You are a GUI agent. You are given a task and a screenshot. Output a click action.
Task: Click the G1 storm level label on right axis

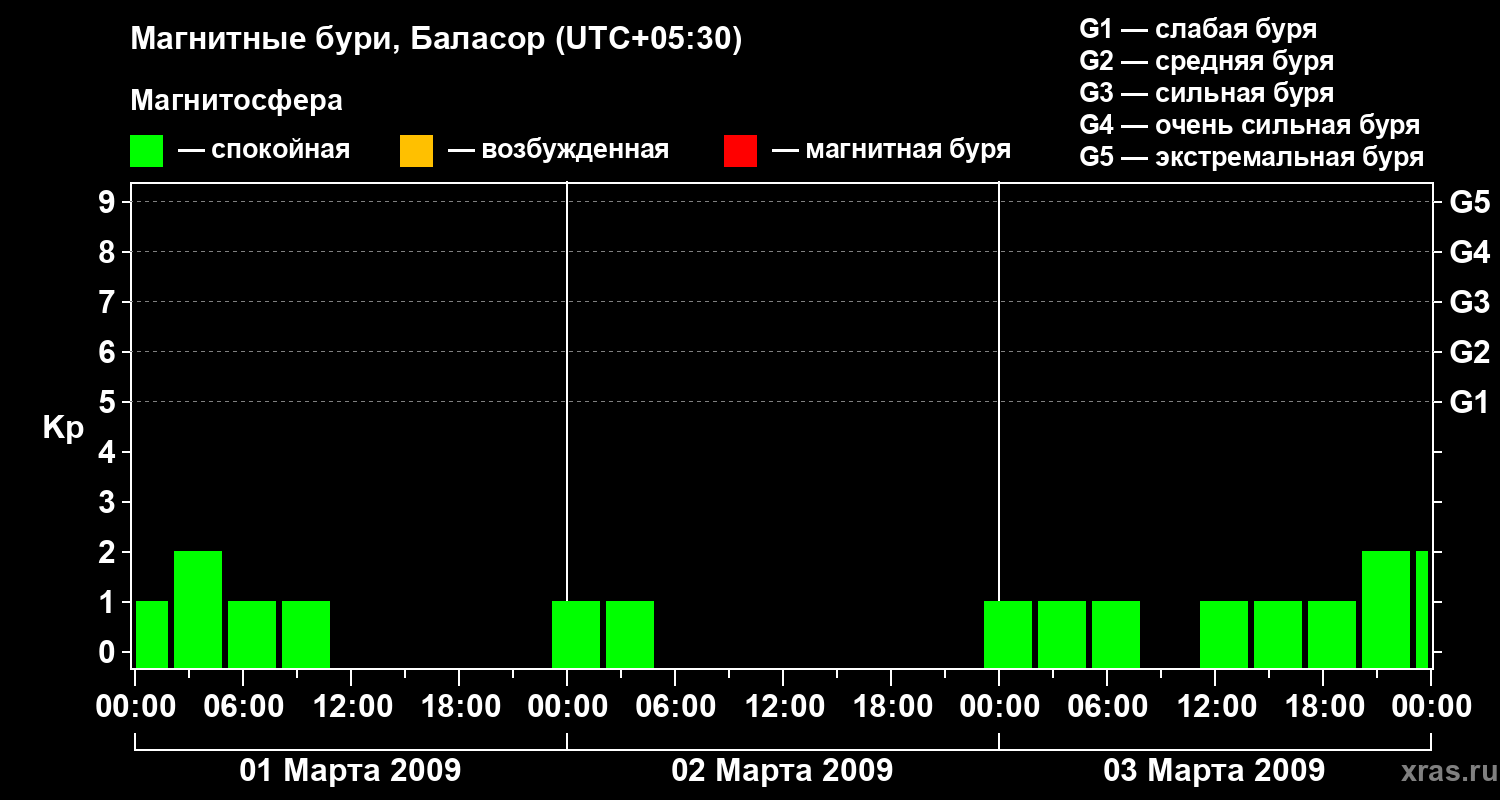click(x=1469, y=402)
